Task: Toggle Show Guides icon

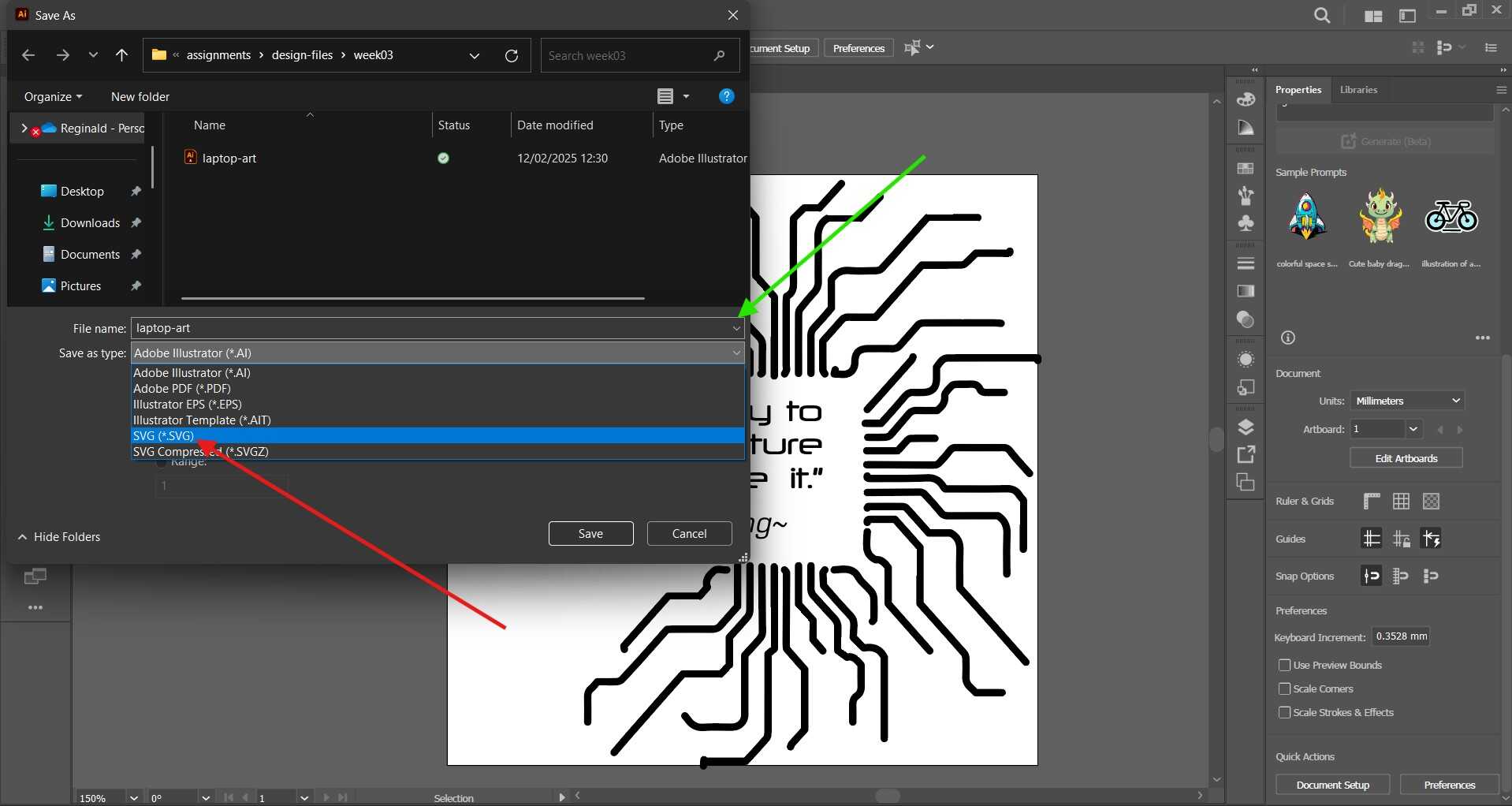Action: coord(1372,539)
